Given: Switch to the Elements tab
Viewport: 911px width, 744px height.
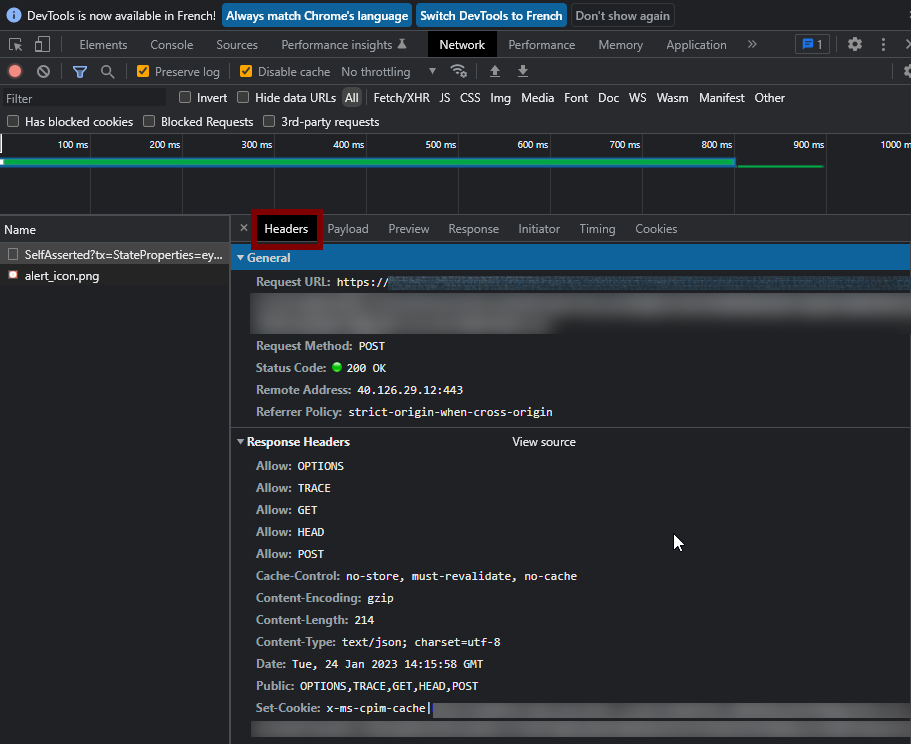Looking at the screenshot, I should click(103, 45).
